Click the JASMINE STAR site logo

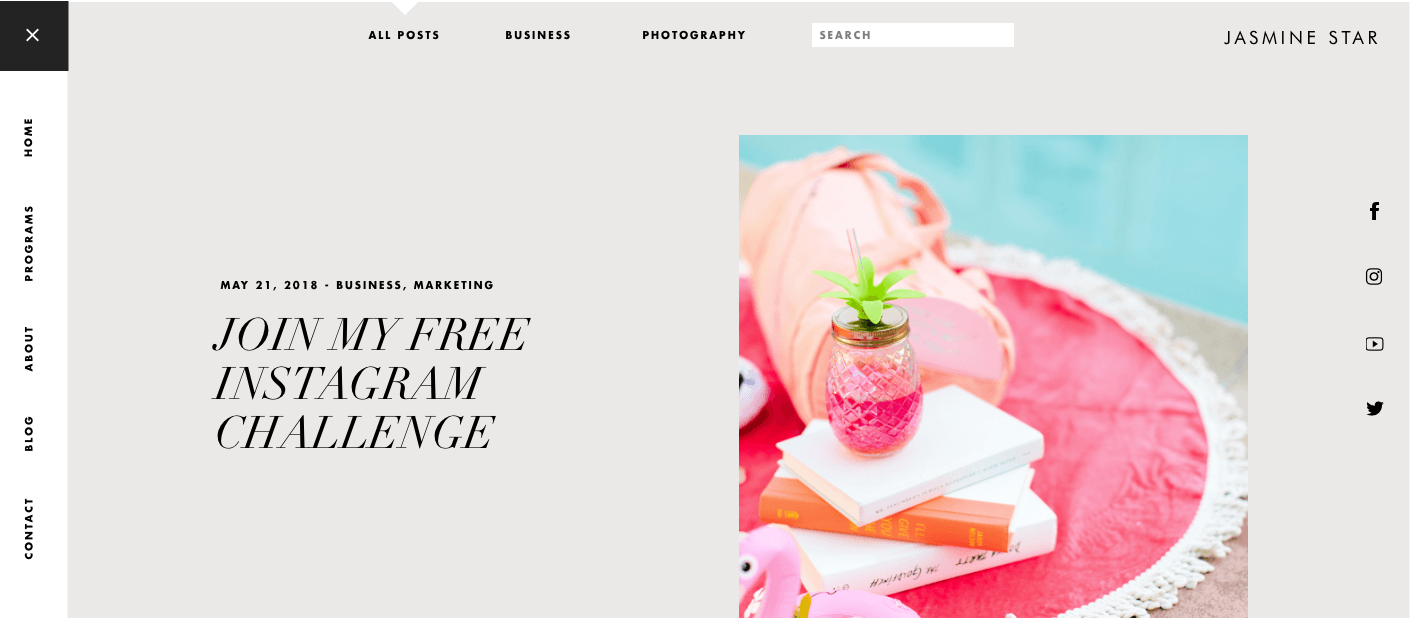point(1301,38)
